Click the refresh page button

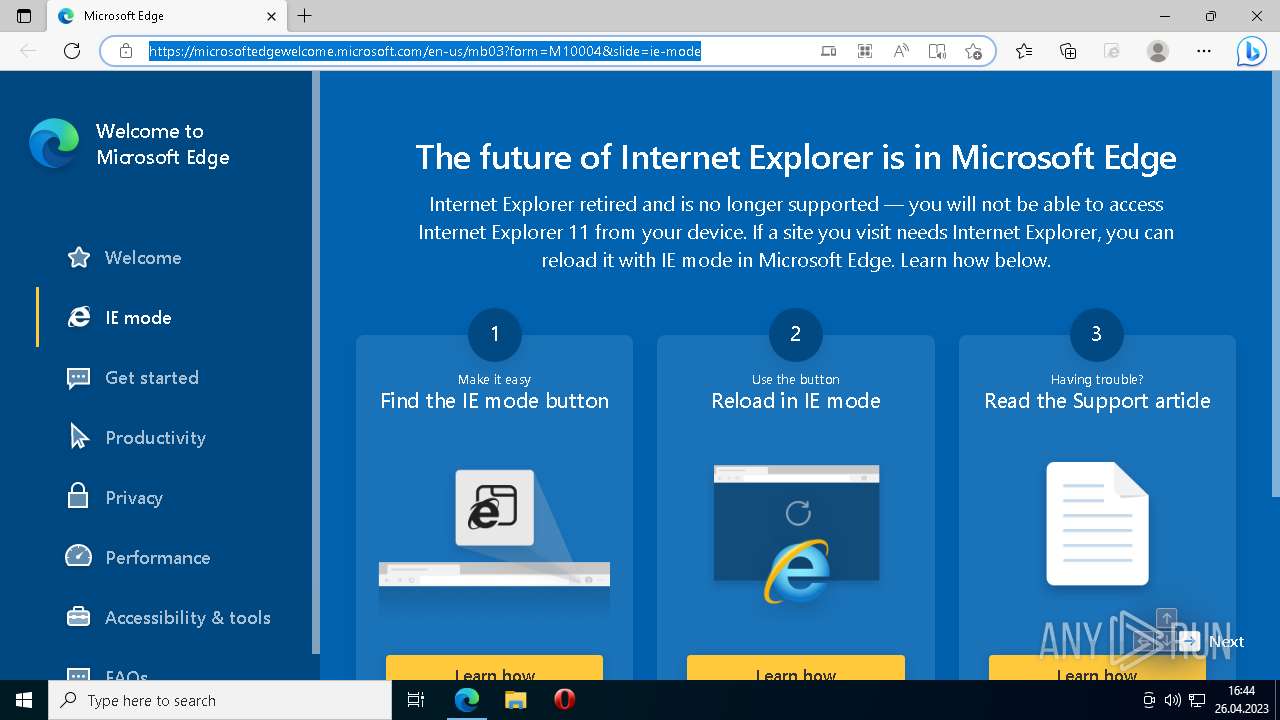point(72,51)
